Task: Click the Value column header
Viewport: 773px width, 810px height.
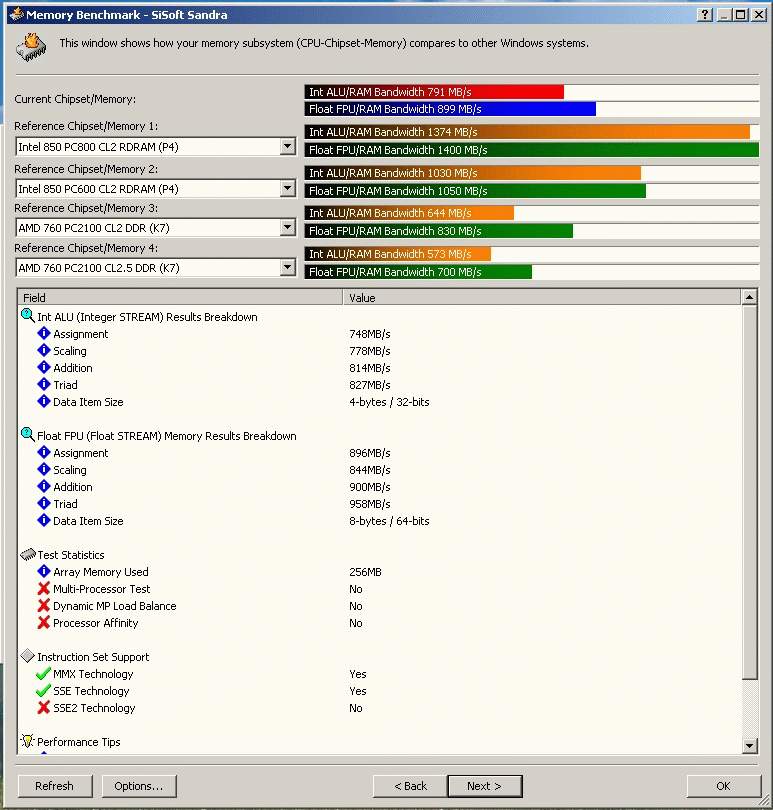Action: point(540,297)
